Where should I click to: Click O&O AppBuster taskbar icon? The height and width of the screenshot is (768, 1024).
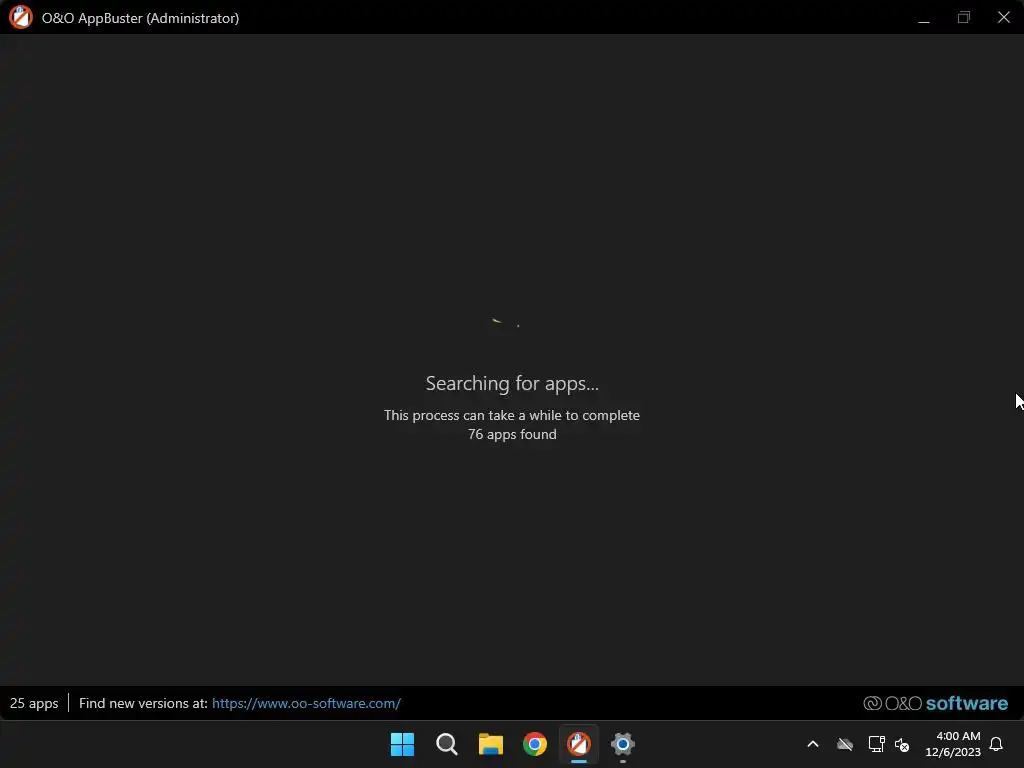[579, 744]
